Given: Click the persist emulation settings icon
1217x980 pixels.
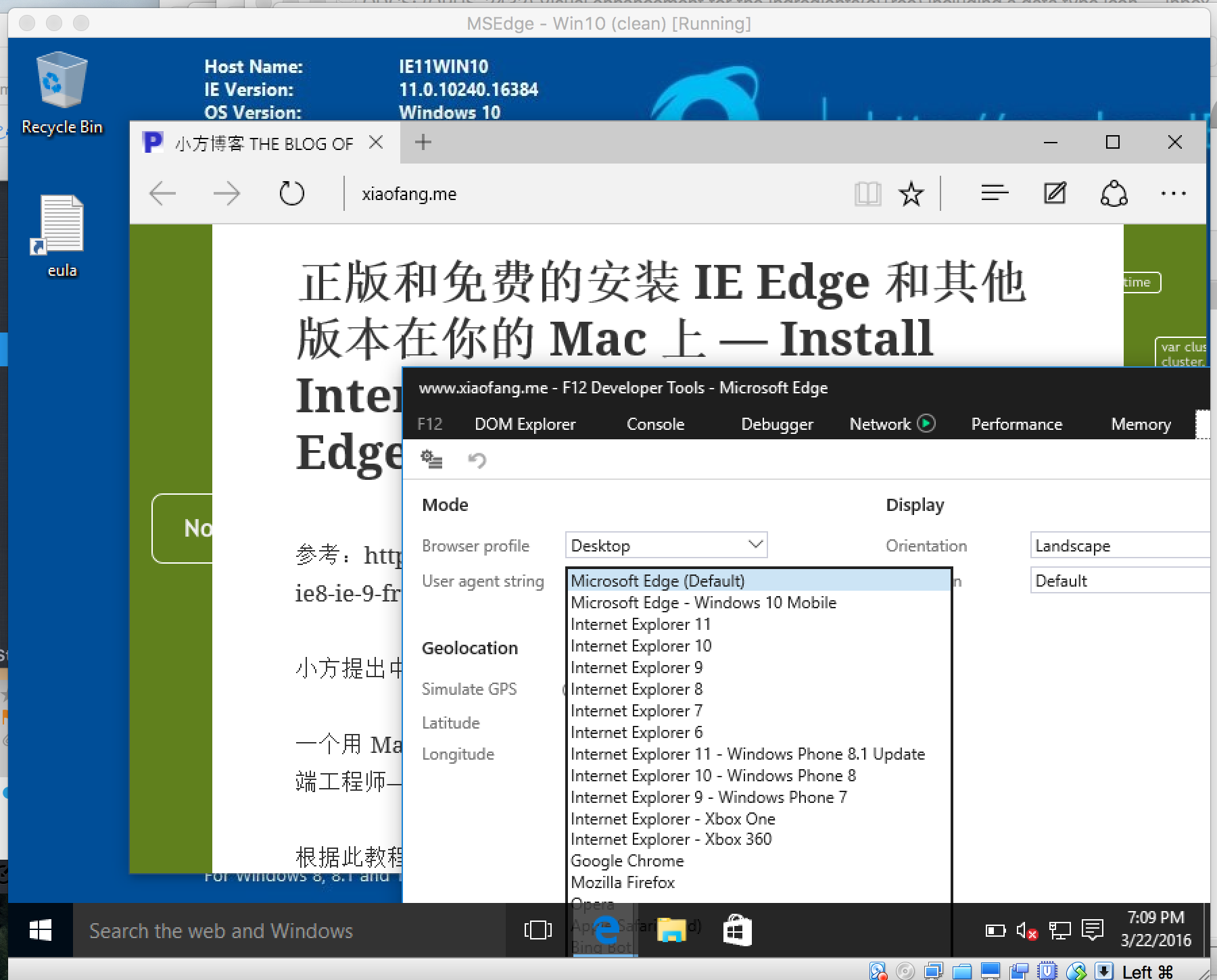Looking at the screenshot, I should coord(431,460).
